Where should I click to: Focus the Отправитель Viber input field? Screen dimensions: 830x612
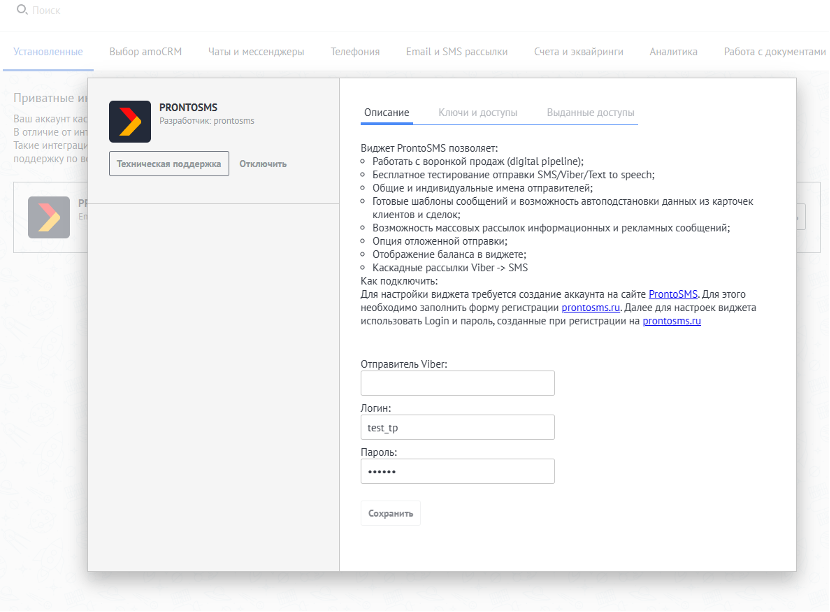point(457,383)
